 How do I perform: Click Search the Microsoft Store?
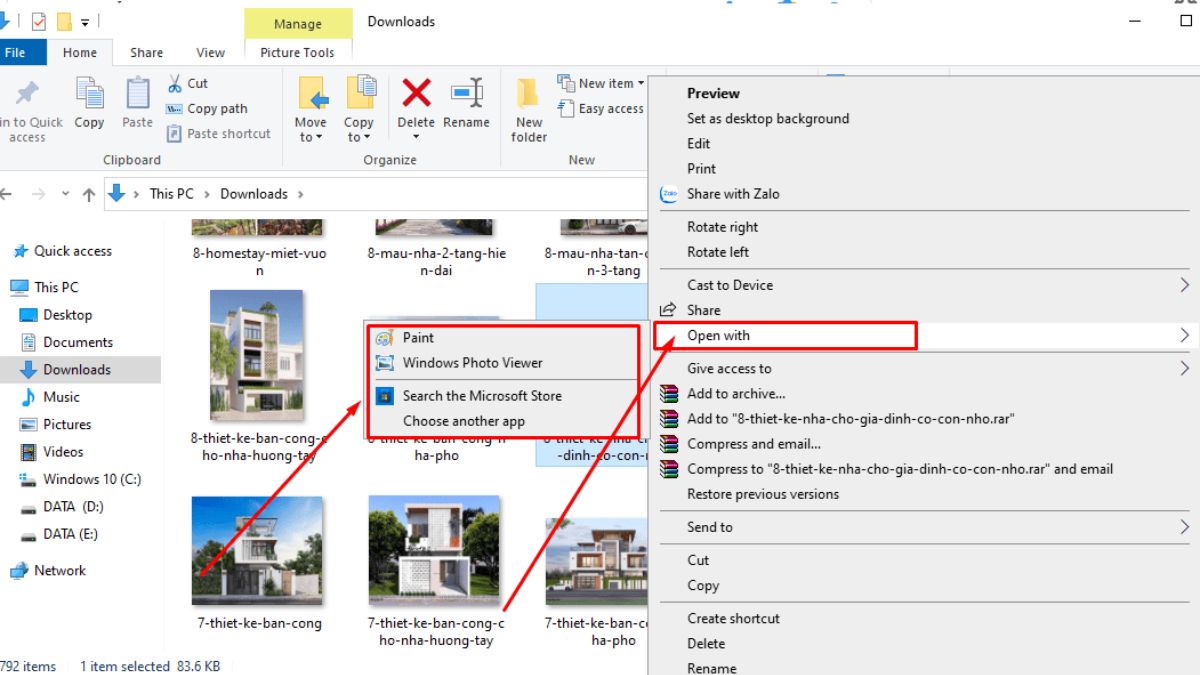505,396
